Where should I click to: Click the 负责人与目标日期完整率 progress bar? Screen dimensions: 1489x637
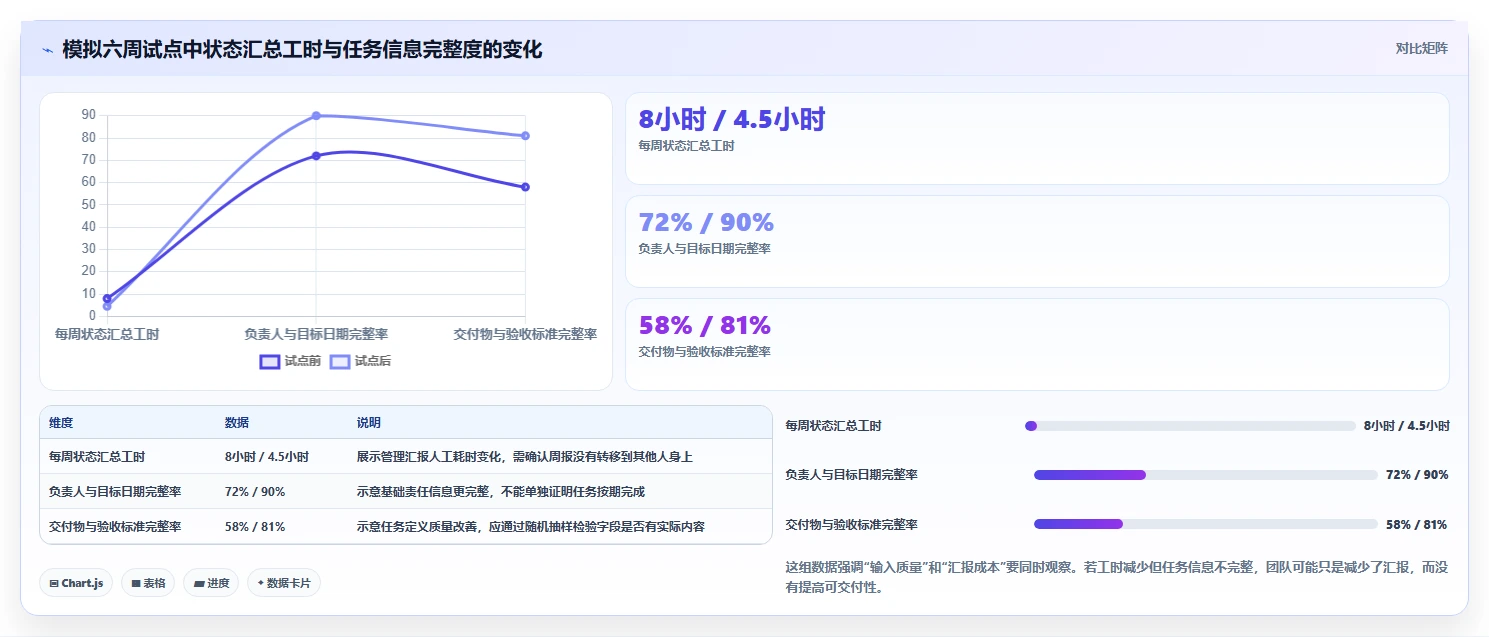coord(1206,475)
